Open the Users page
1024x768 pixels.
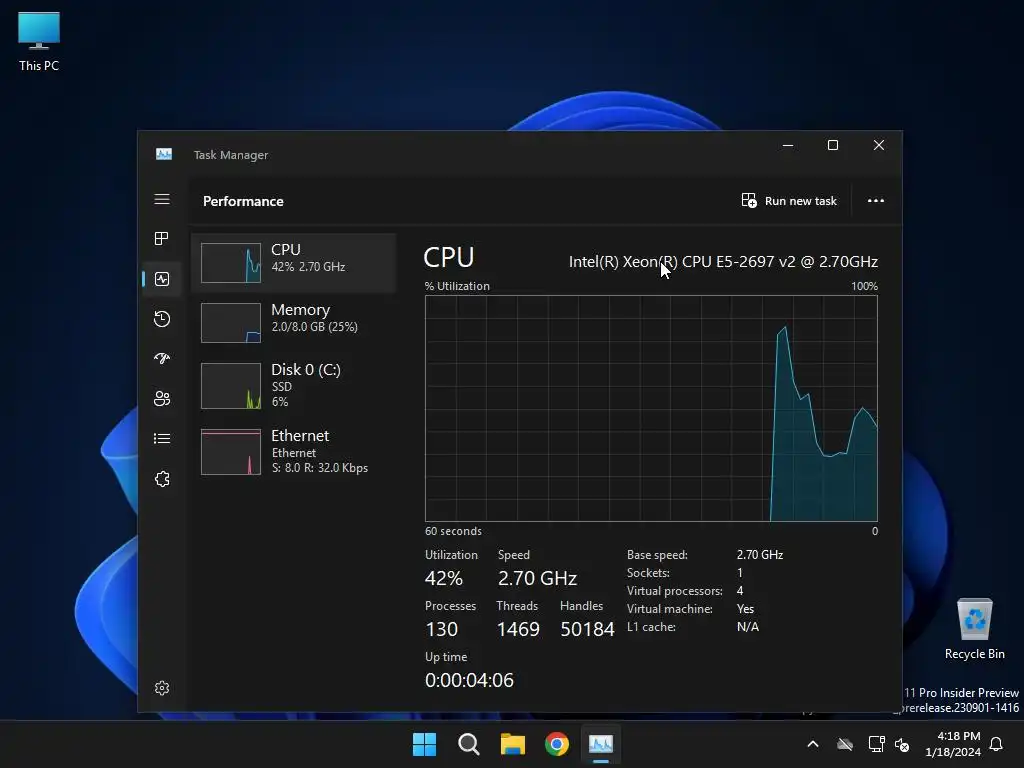tap(162, 398)
